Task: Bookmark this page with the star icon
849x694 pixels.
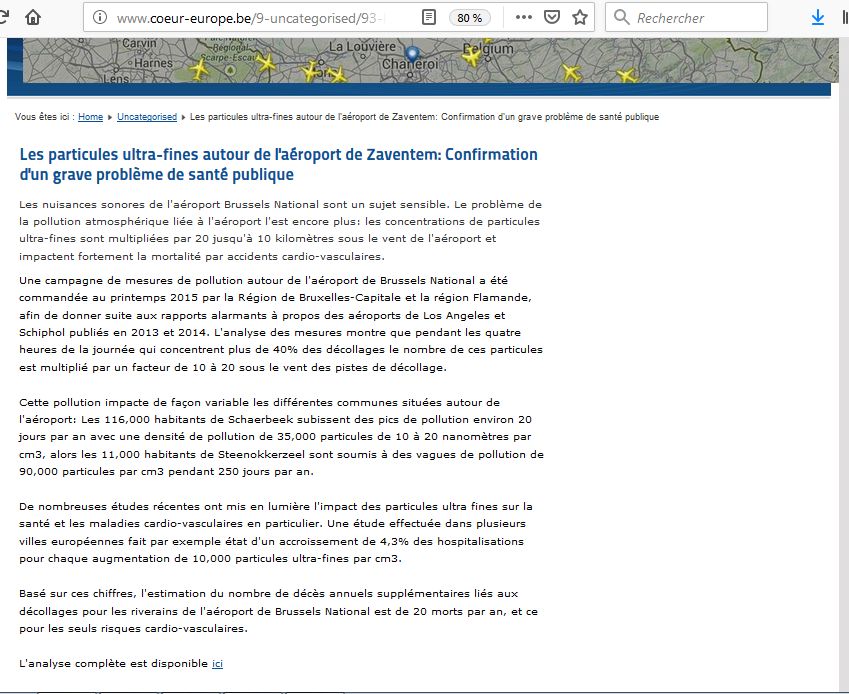Action: click(x=580, y=17)
